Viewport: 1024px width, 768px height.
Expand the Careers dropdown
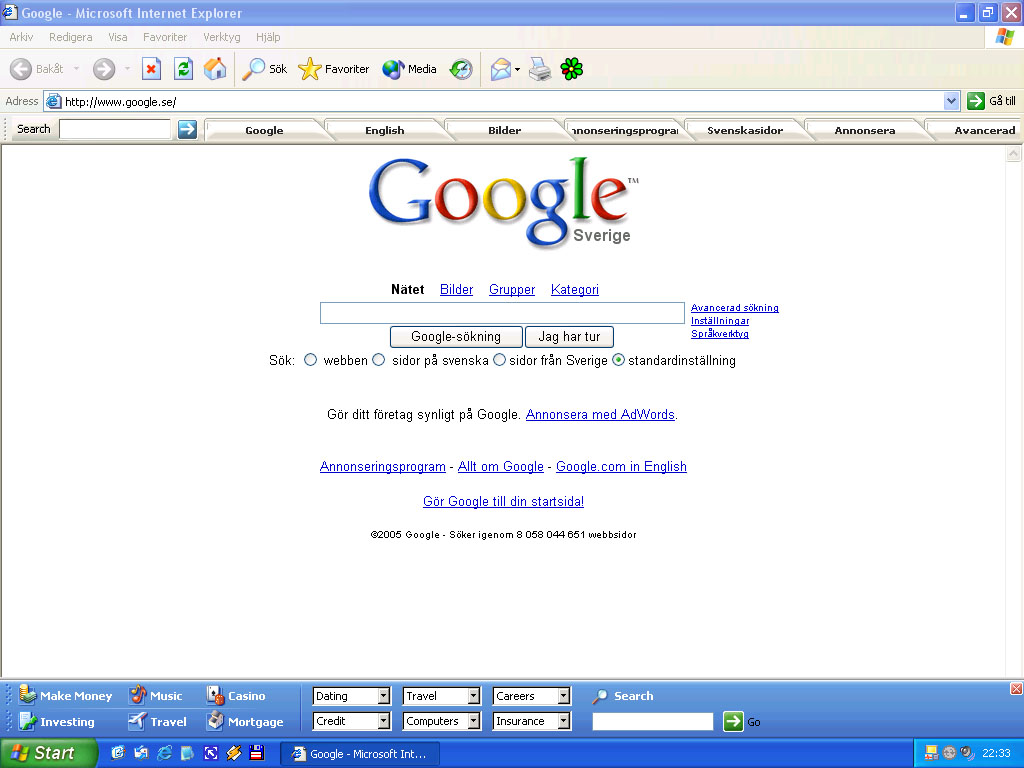[564, 696]
